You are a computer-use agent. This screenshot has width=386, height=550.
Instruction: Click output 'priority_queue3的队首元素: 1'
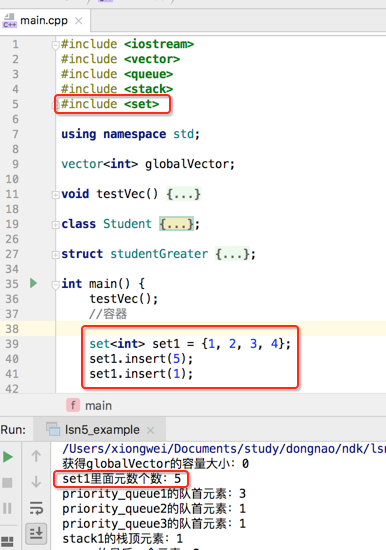(154, 524)
